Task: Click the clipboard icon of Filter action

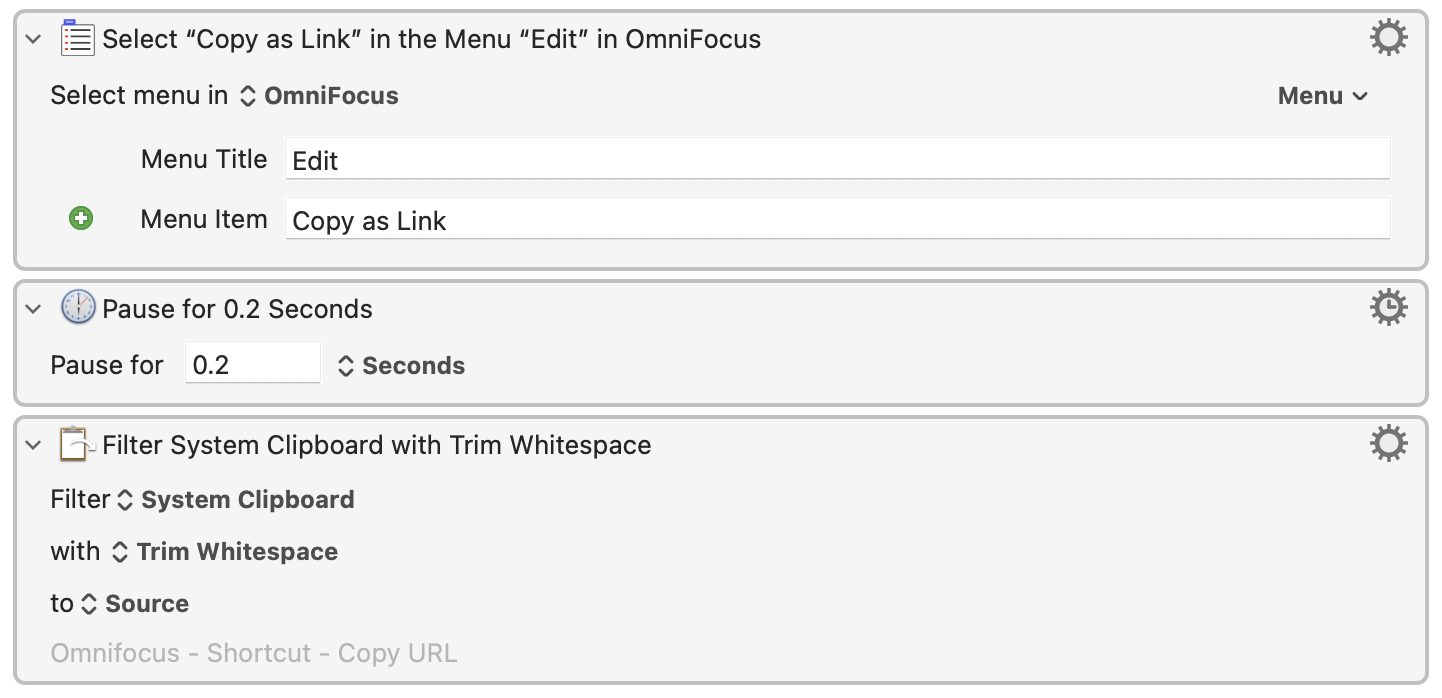Action: [78, 444]
